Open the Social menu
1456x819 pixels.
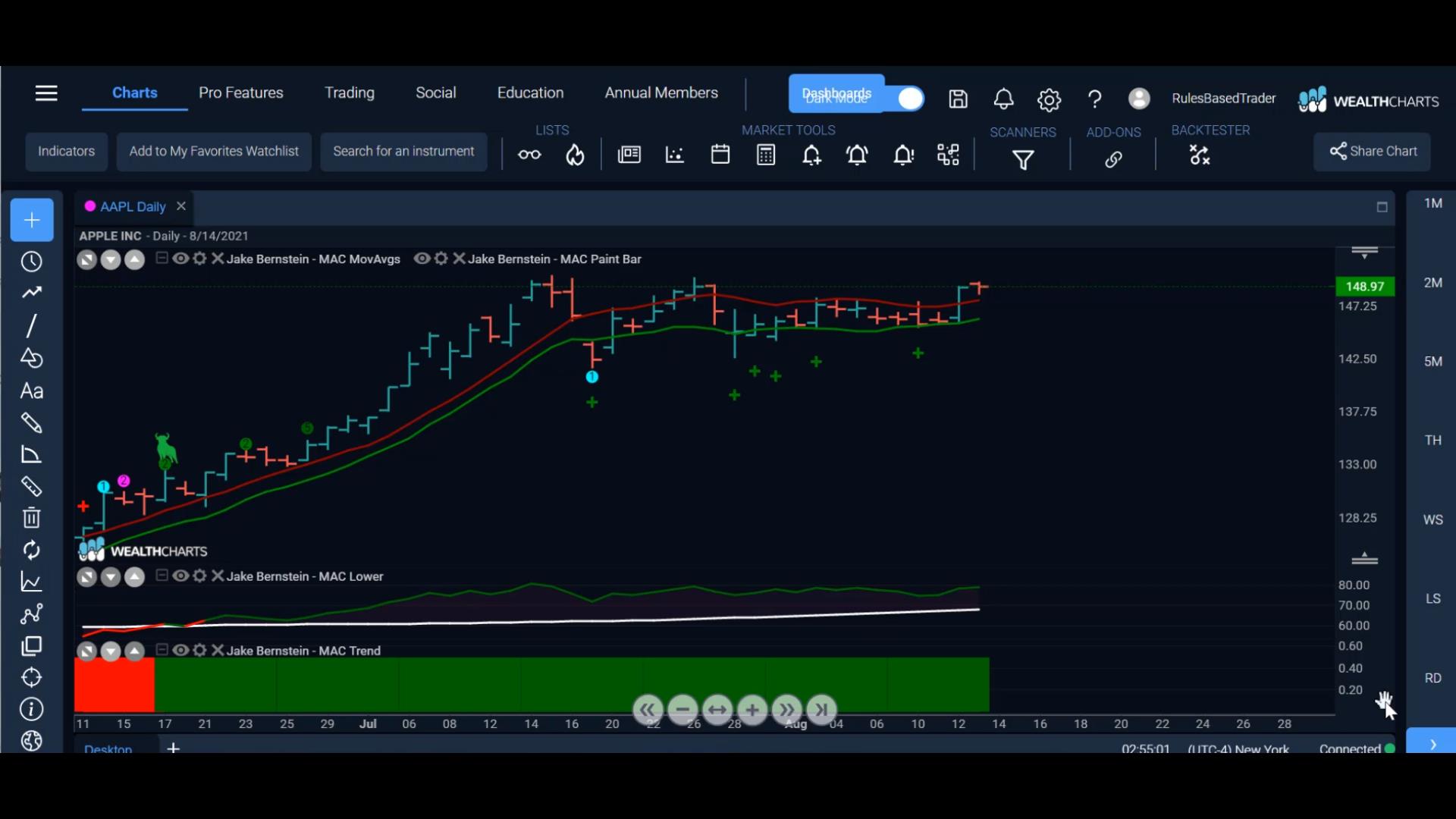click(x=436, y=93)
